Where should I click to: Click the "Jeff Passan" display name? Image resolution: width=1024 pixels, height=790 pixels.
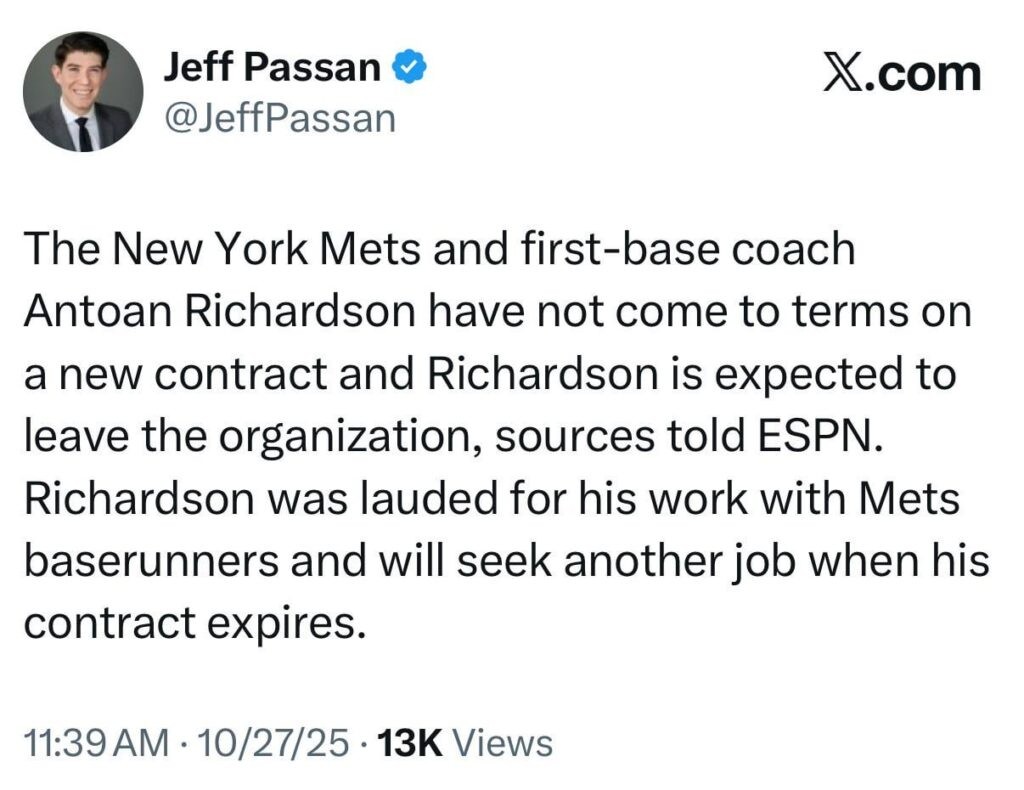[273, 69]
